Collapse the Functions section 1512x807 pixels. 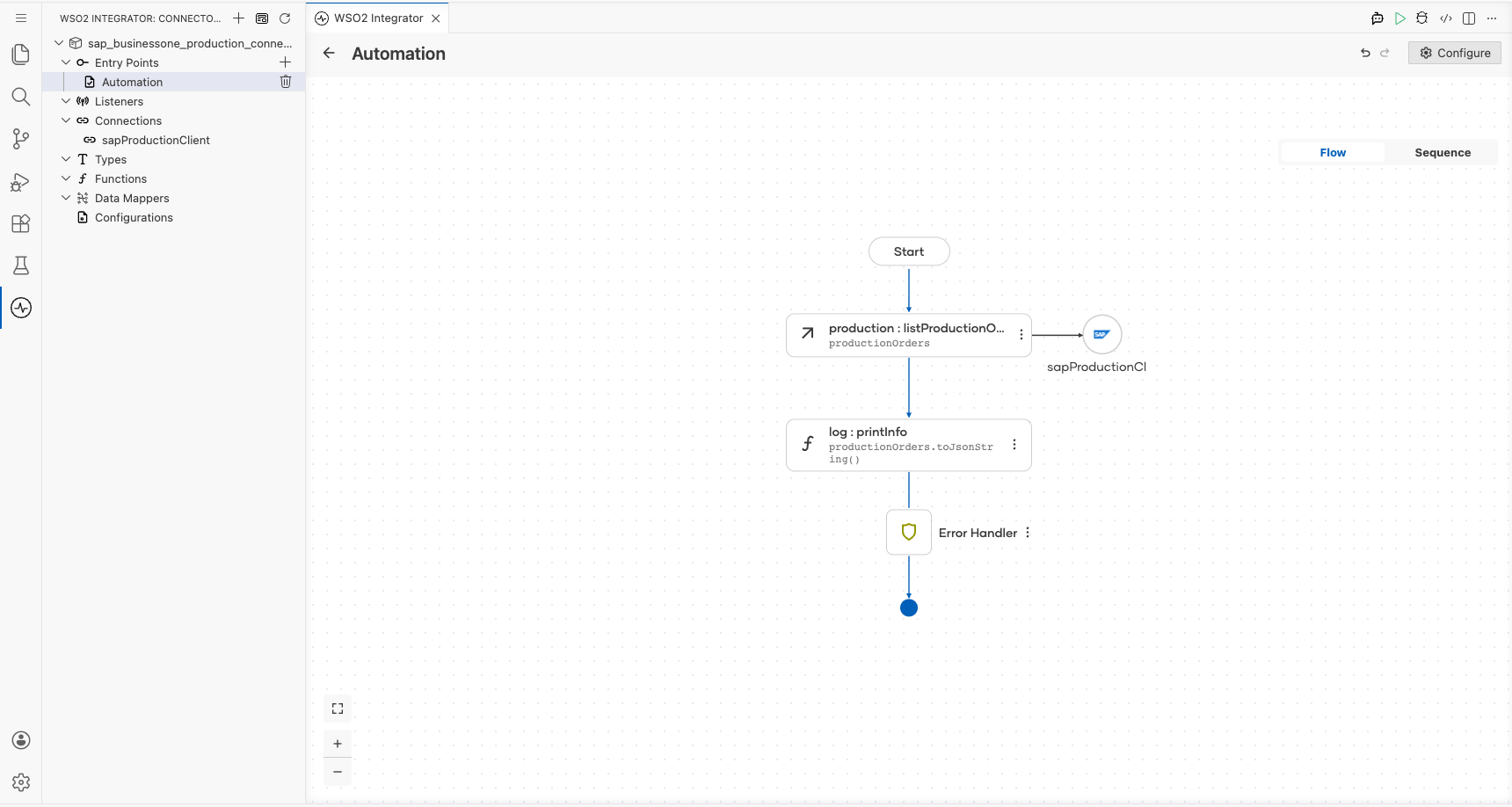66,178
